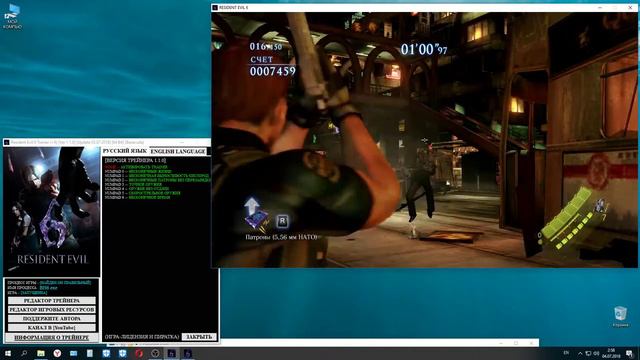Click the trainer version header line
This screenshot has height=360, width=640.
point(136,161)
